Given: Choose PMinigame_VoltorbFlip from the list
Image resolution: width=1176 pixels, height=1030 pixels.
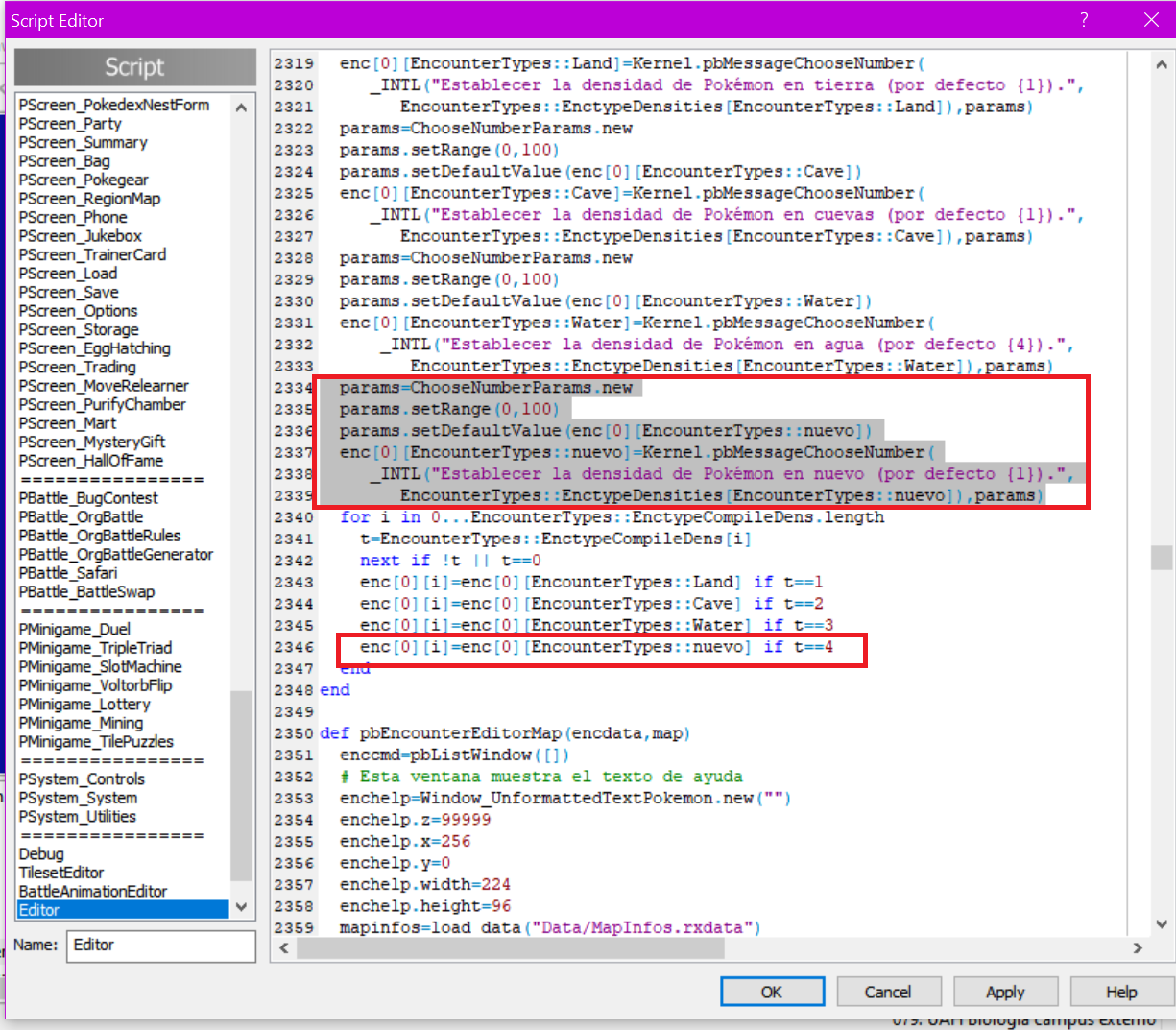Looking at the screenshot, I should tap(95, 685).
